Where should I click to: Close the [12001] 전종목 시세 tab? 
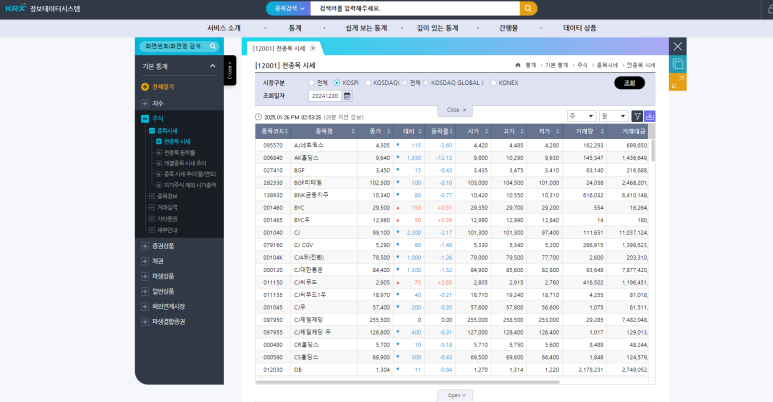(313, 48)
